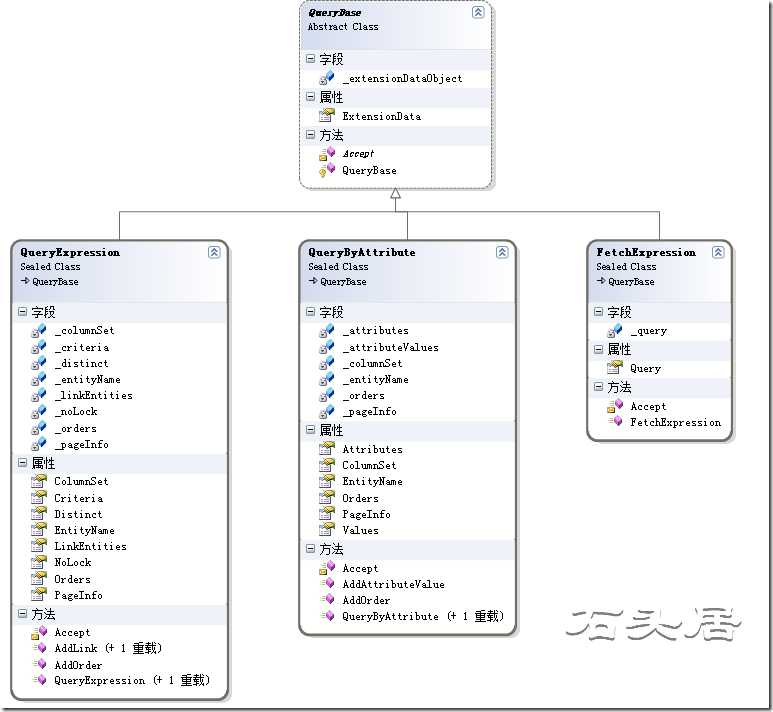773x712 pixels.
Task: Collapse 属性 section in FetchExpression
Action: [598, 349]
